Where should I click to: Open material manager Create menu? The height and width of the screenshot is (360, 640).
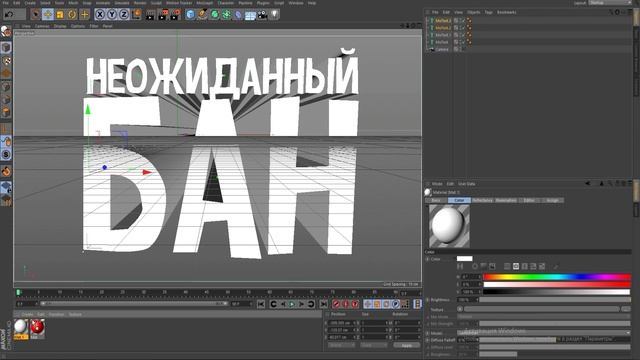click(27, 314)
